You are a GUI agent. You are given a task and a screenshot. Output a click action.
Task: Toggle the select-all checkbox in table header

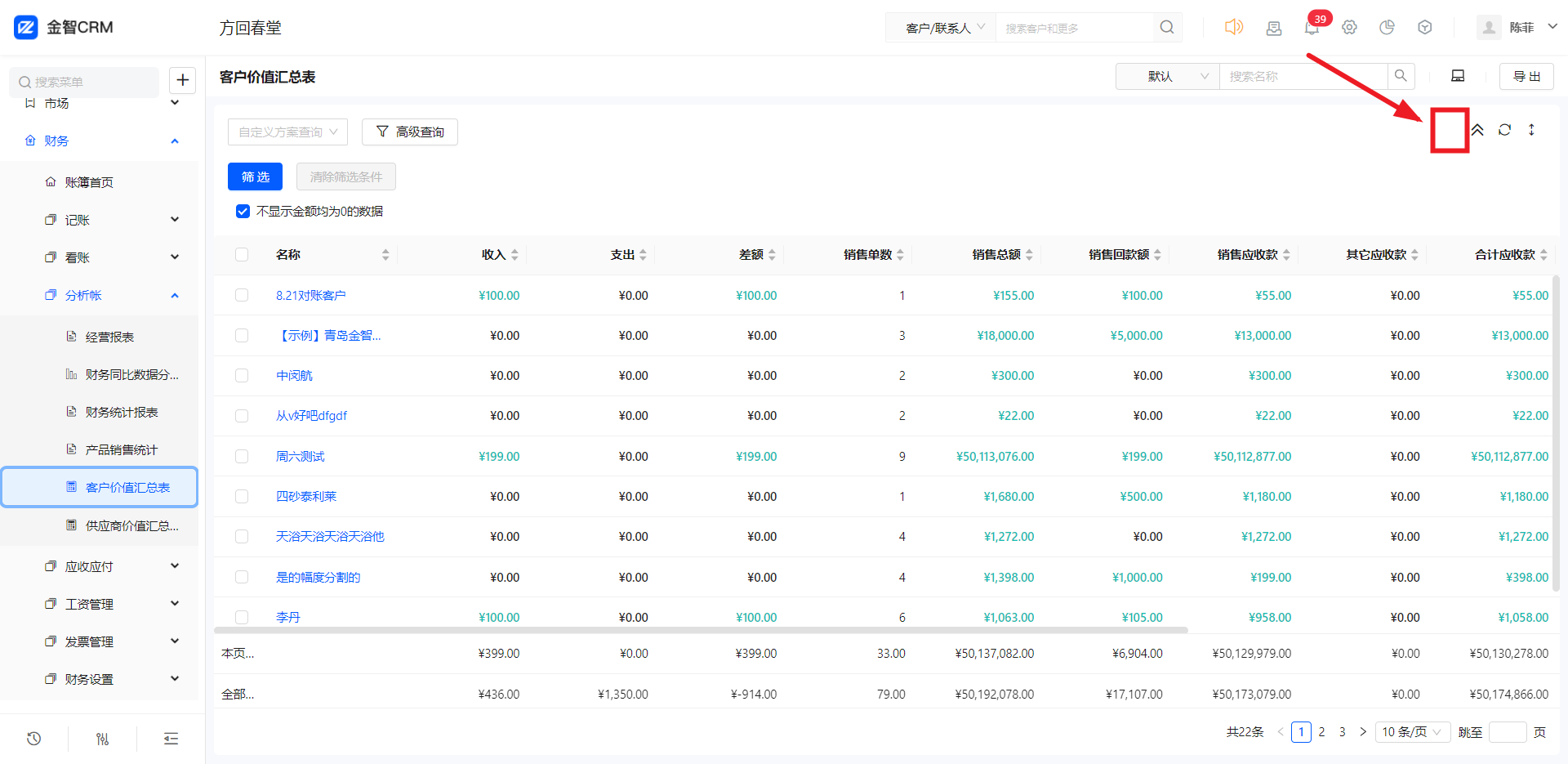pyautogui.click(x=242, y=255)
